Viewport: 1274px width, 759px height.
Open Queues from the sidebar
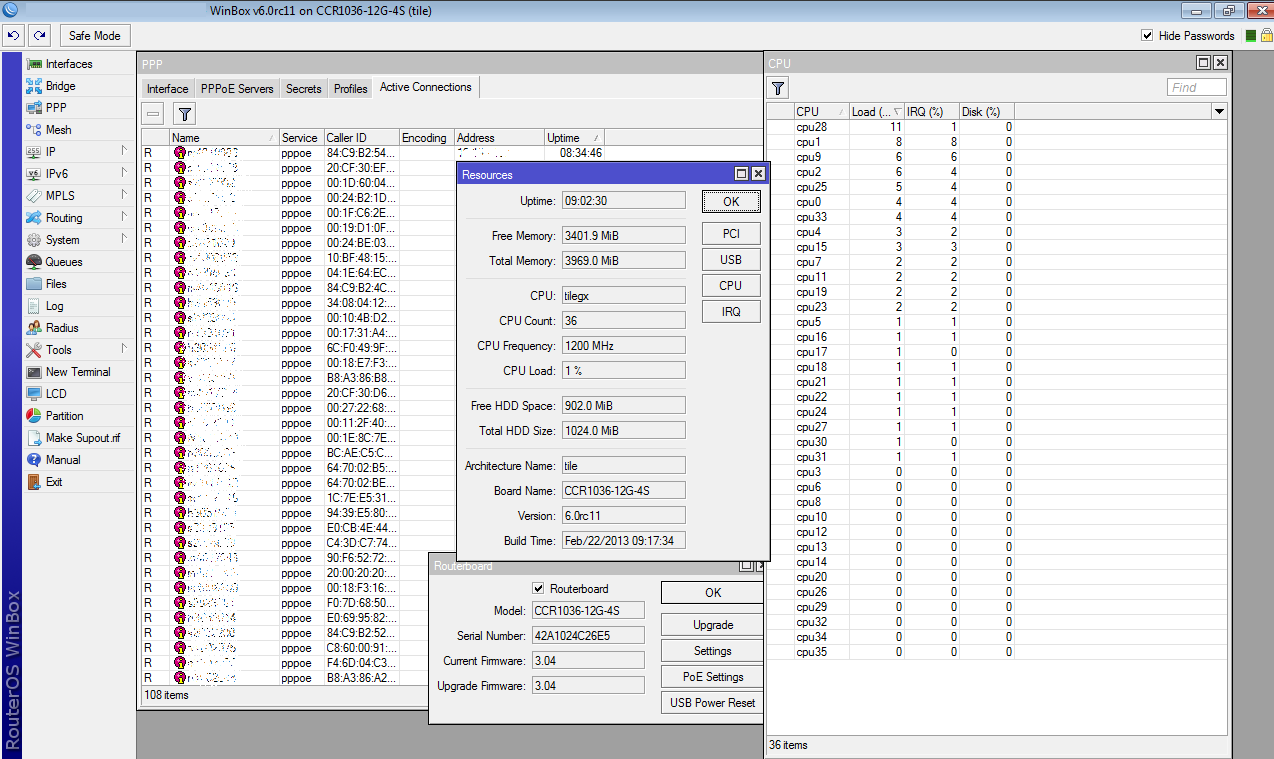[x=63, y=262]
